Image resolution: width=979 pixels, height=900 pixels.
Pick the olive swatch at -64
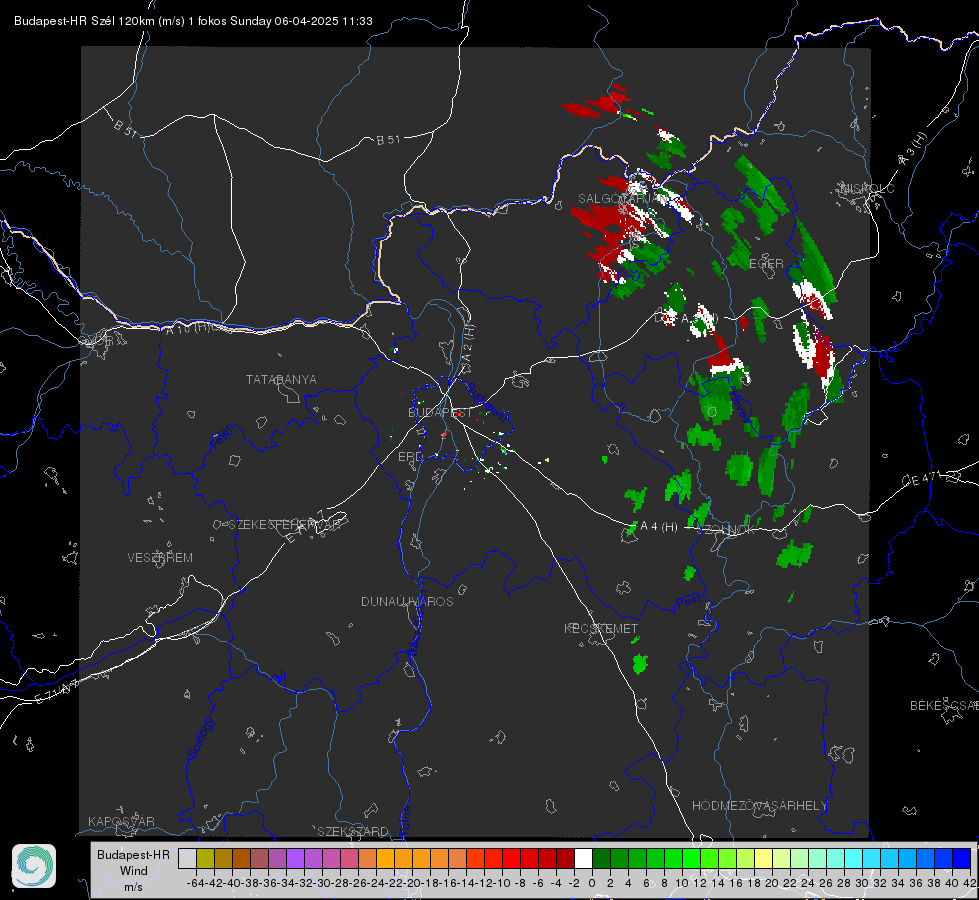pyautogui.click(x=205, y=858)
